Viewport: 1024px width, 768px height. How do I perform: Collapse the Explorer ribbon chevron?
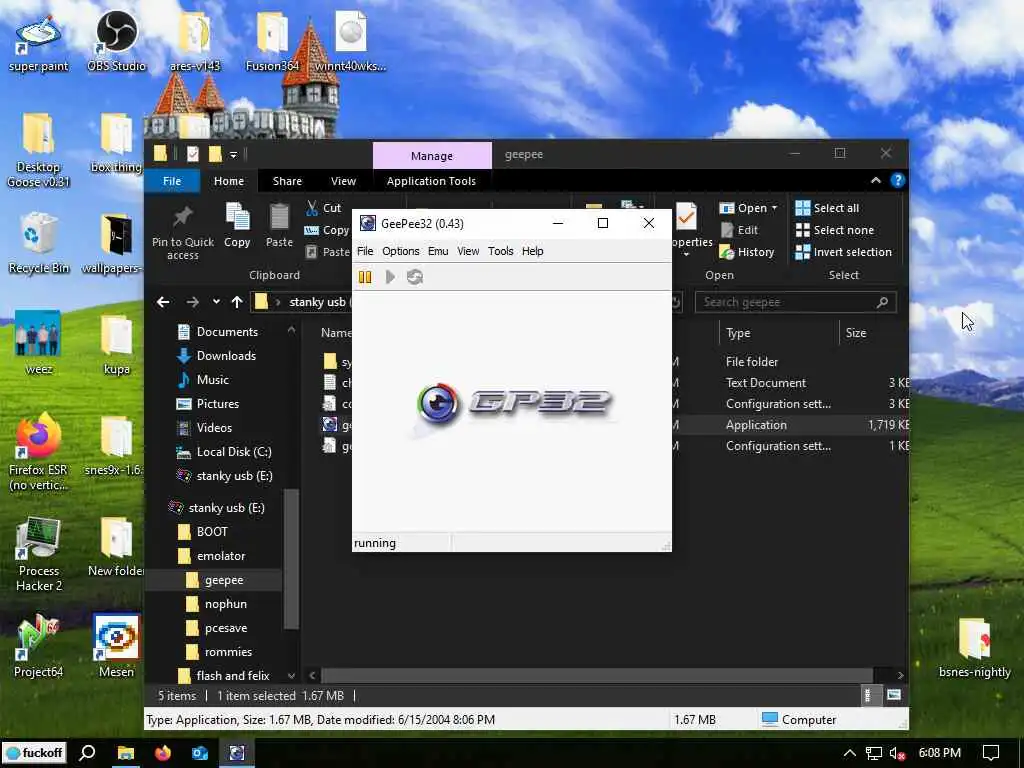[876, 180]
